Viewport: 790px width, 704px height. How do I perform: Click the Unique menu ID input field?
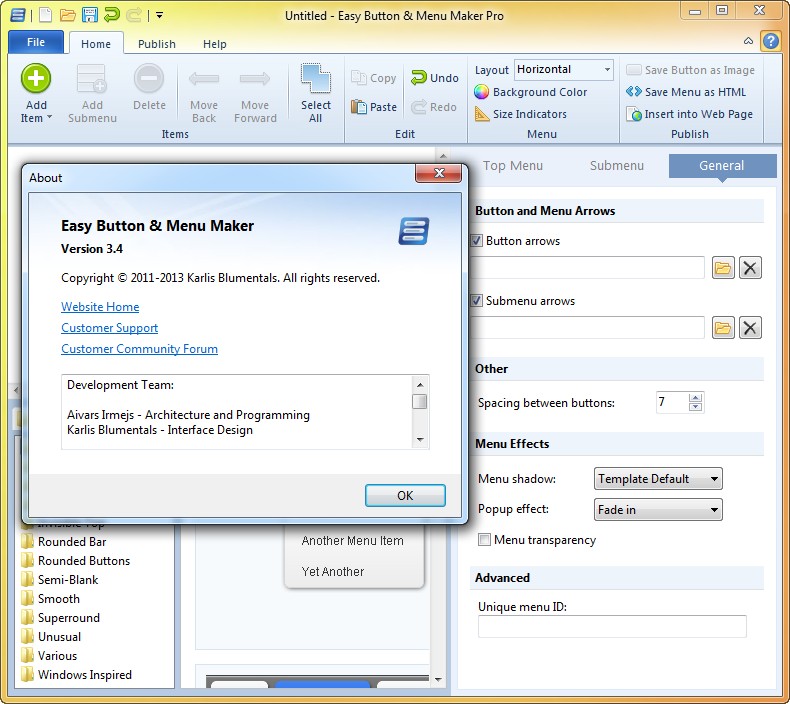pos(612,626)
